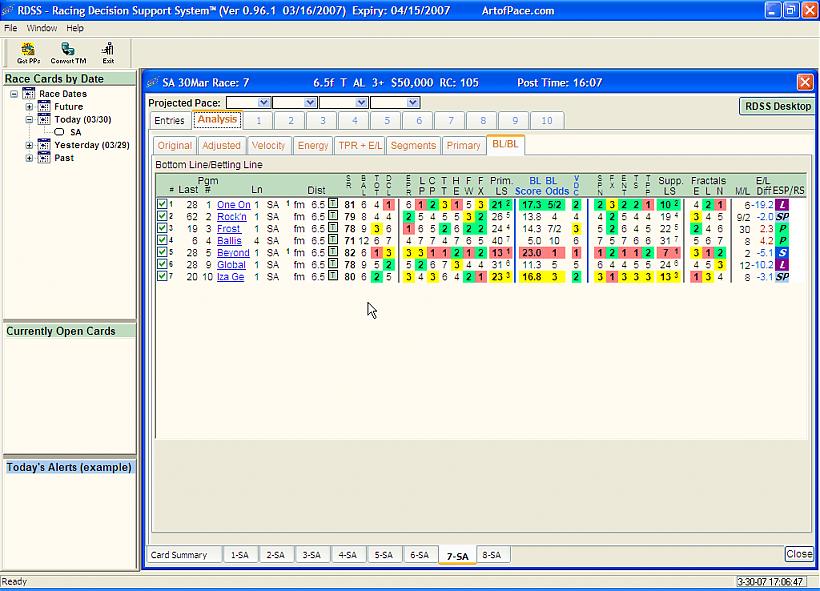Image resolution: width=820 pixels, height=591 pixels.
Task: Click the T surface icon in Rock'n row
Action: click(333, 215)
